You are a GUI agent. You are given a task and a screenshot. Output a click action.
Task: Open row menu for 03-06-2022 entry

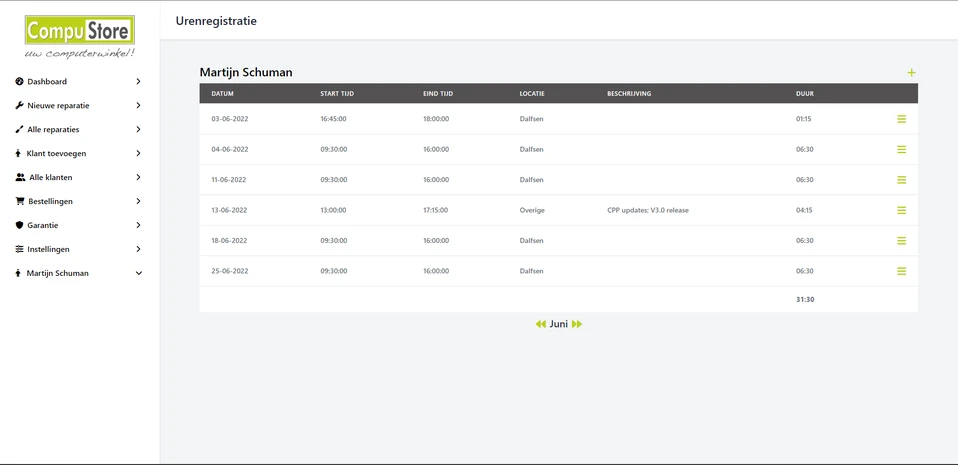[x=901, y=119]
